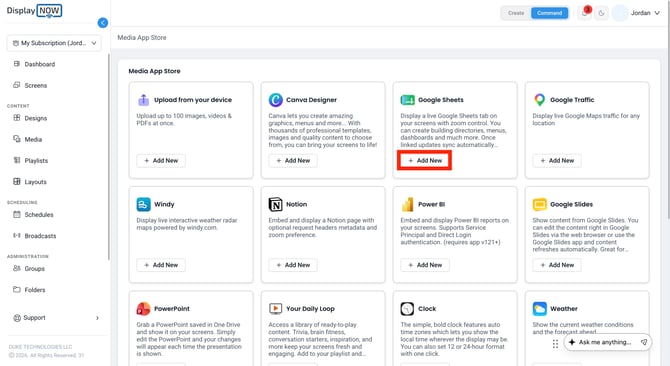The image size is (670, 366).
Task: Click the user avatar circle
Action: pos(620,13)
